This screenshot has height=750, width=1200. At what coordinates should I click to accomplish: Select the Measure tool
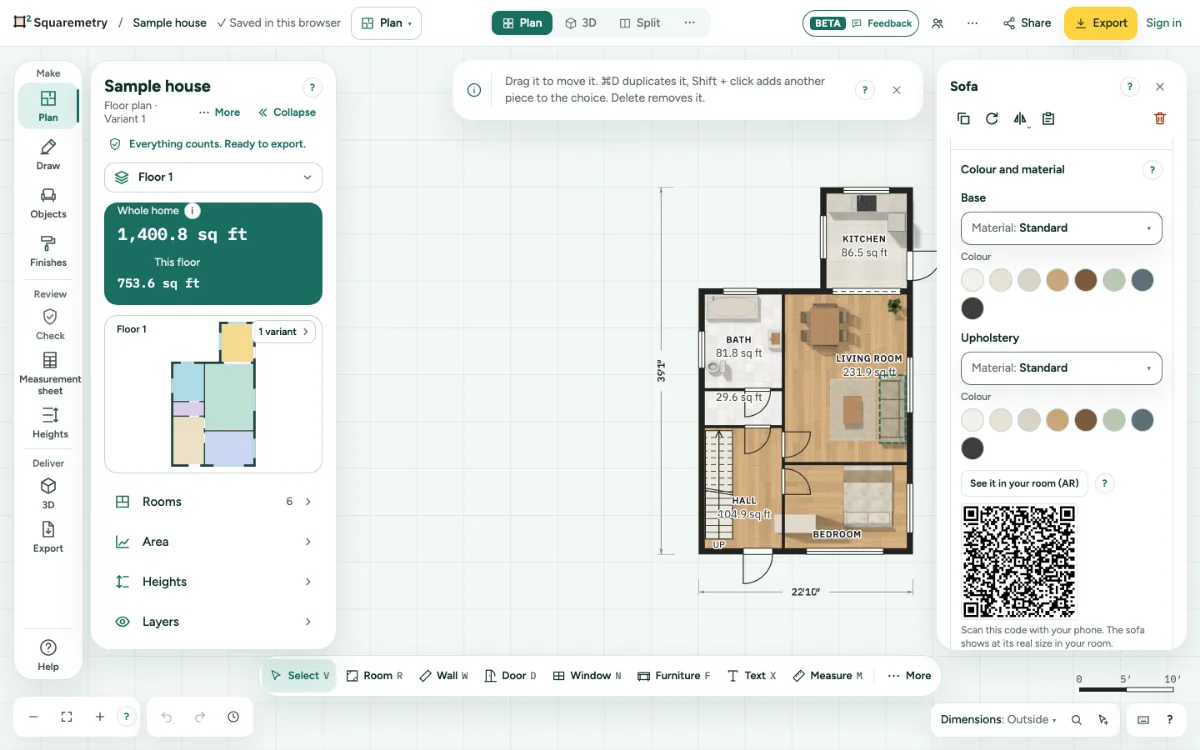pyautogui.click(x=827, y=676)
